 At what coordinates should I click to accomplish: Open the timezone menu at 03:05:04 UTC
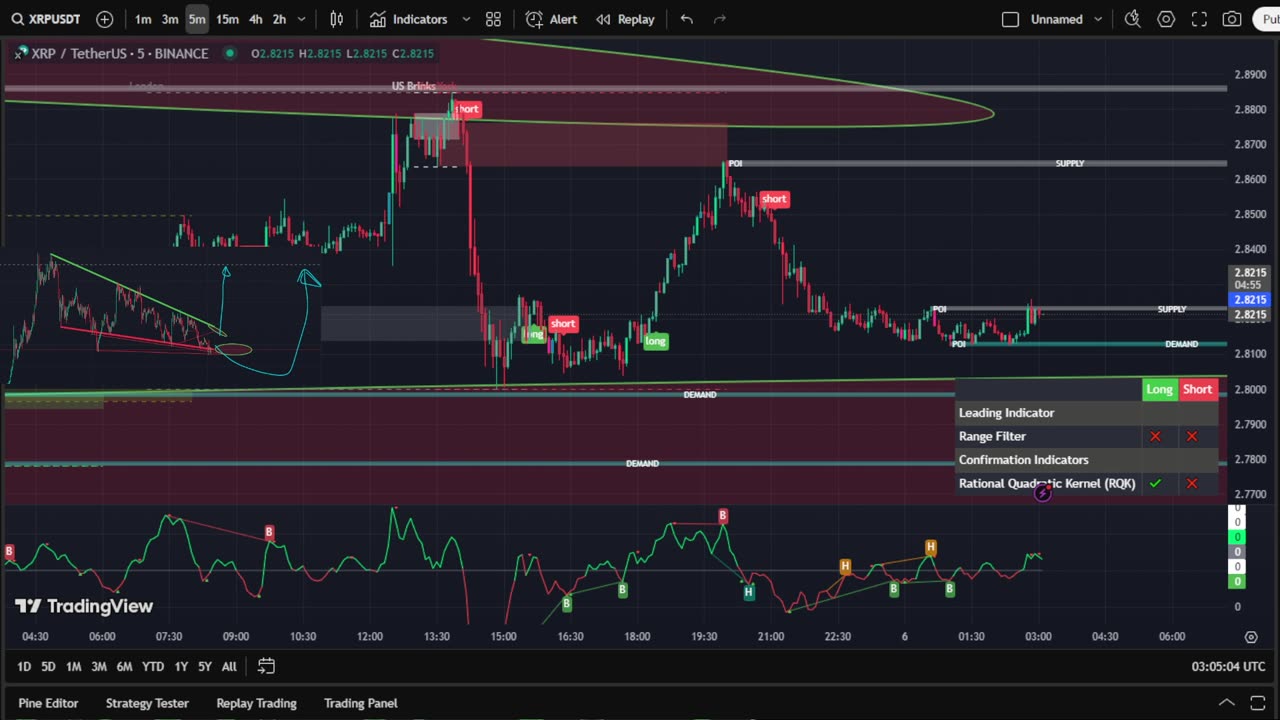[1228, 667]
